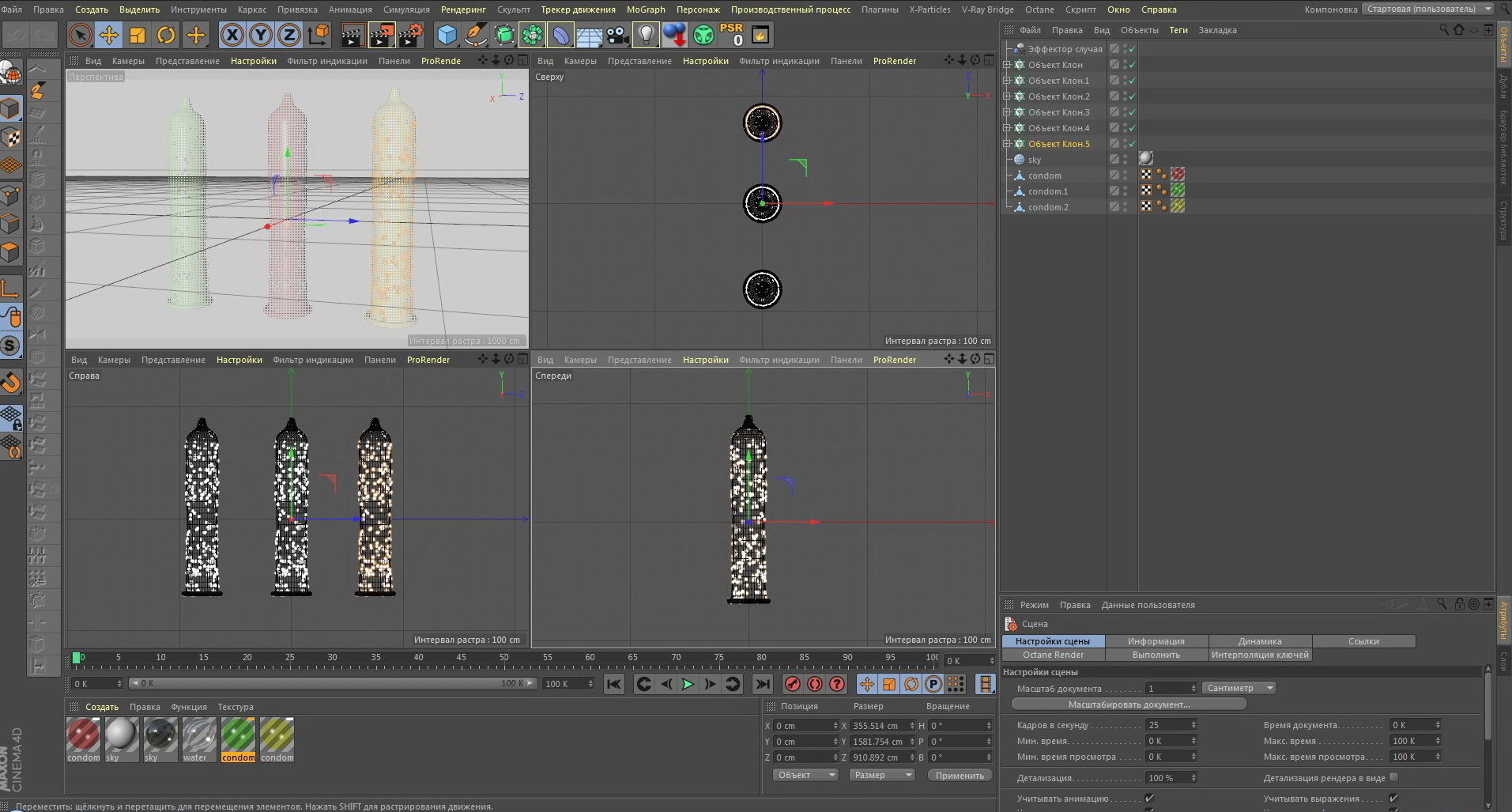Expand the Объект Клон.5 tree node
Image resolution: width=1512 pixels, height=812 pixels.
(1006, 144)
